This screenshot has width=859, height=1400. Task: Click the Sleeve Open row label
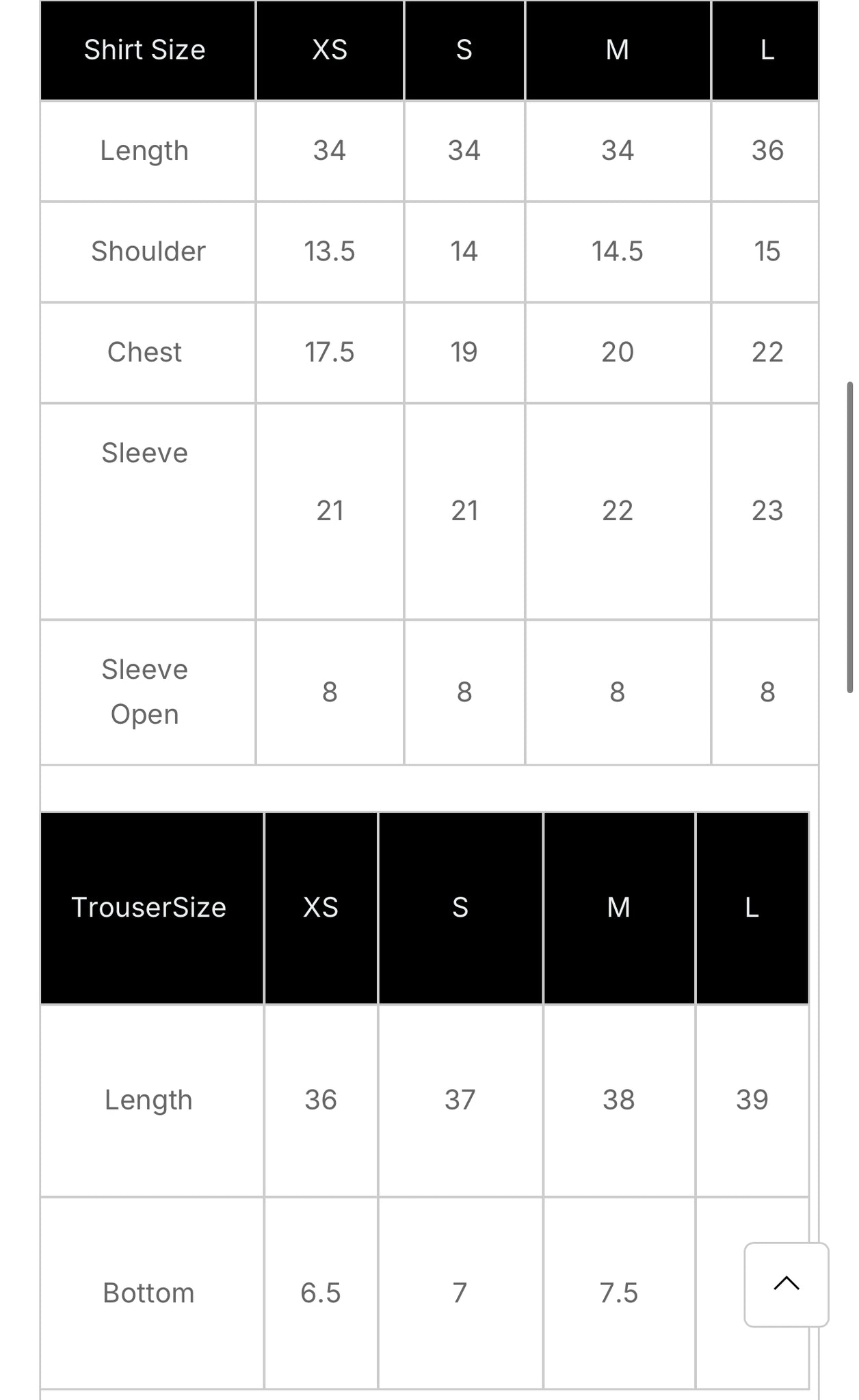point(144,692)
